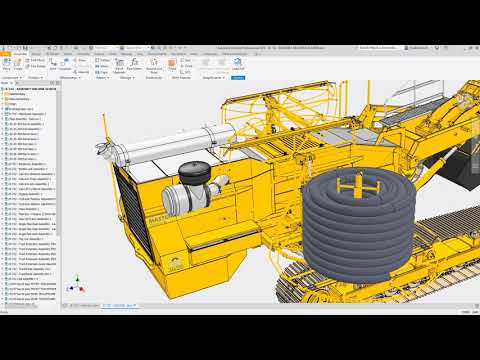Activate the Free Rotate tool
The height and width of the screenshot is (360, 480).
(35, 66)
